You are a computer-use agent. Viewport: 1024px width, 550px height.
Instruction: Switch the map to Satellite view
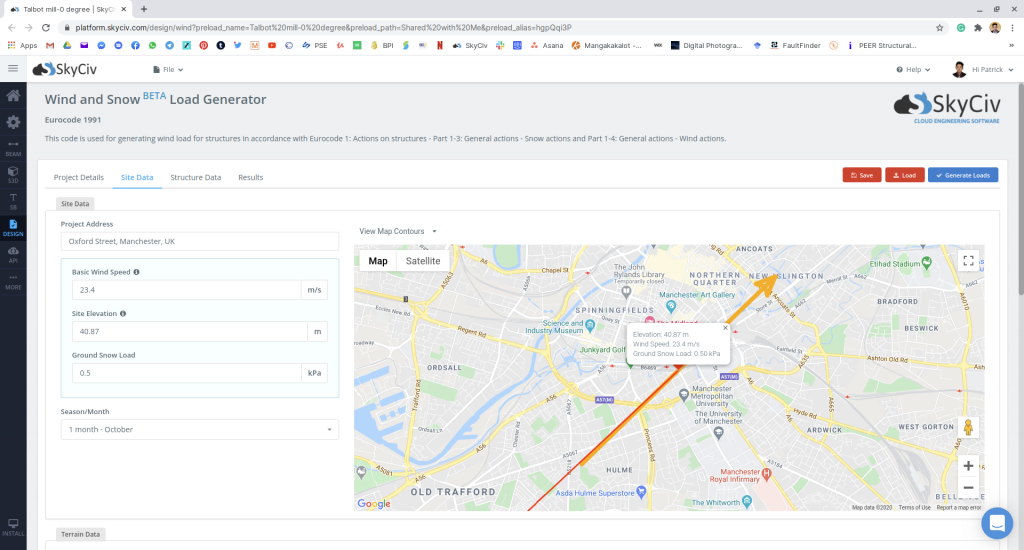point(422,261)
